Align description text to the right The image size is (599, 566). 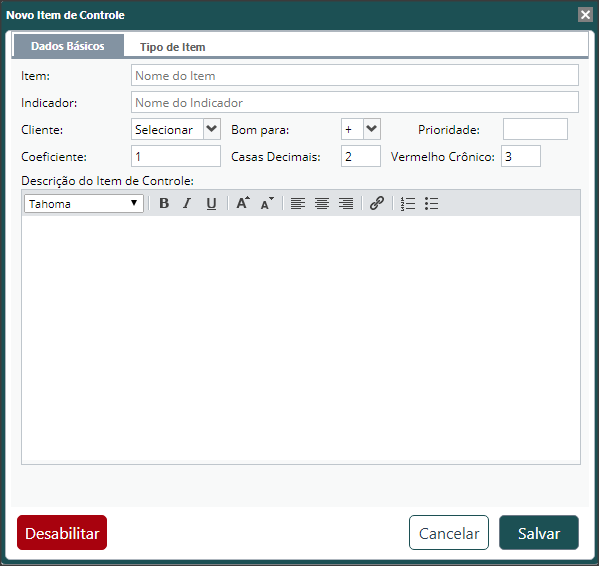click(x=346, y=203)
